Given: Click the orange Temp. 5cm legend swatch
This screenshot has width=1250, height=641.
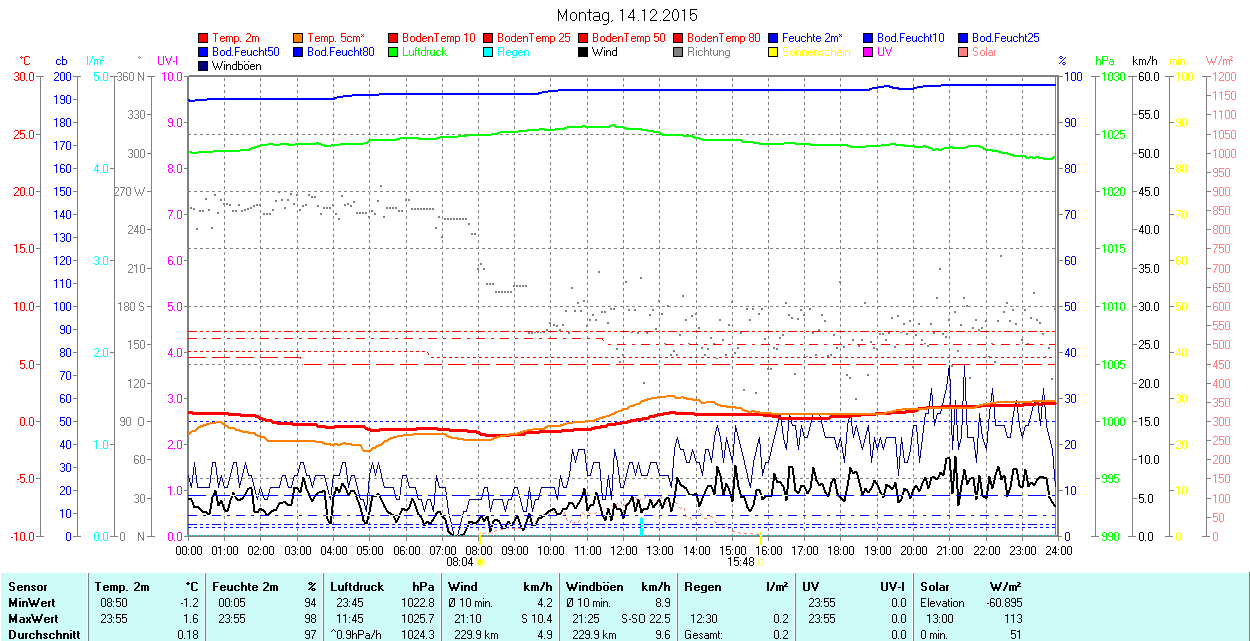Looking at the screenshot, I should click(299, 38).
